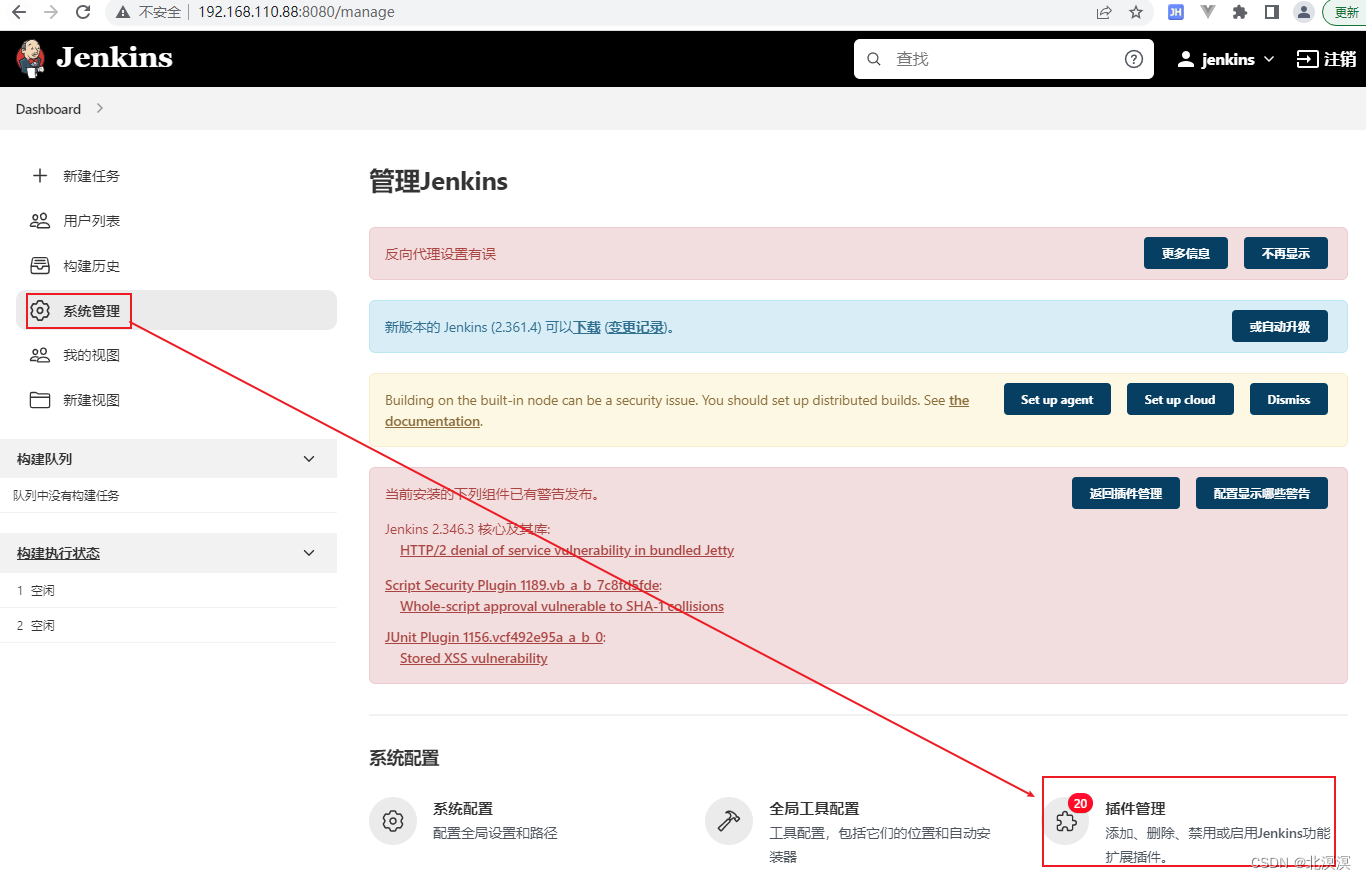Click the text 队列中没有构建任务
The height and width of the screenshot is (880, 1366).
66,496
